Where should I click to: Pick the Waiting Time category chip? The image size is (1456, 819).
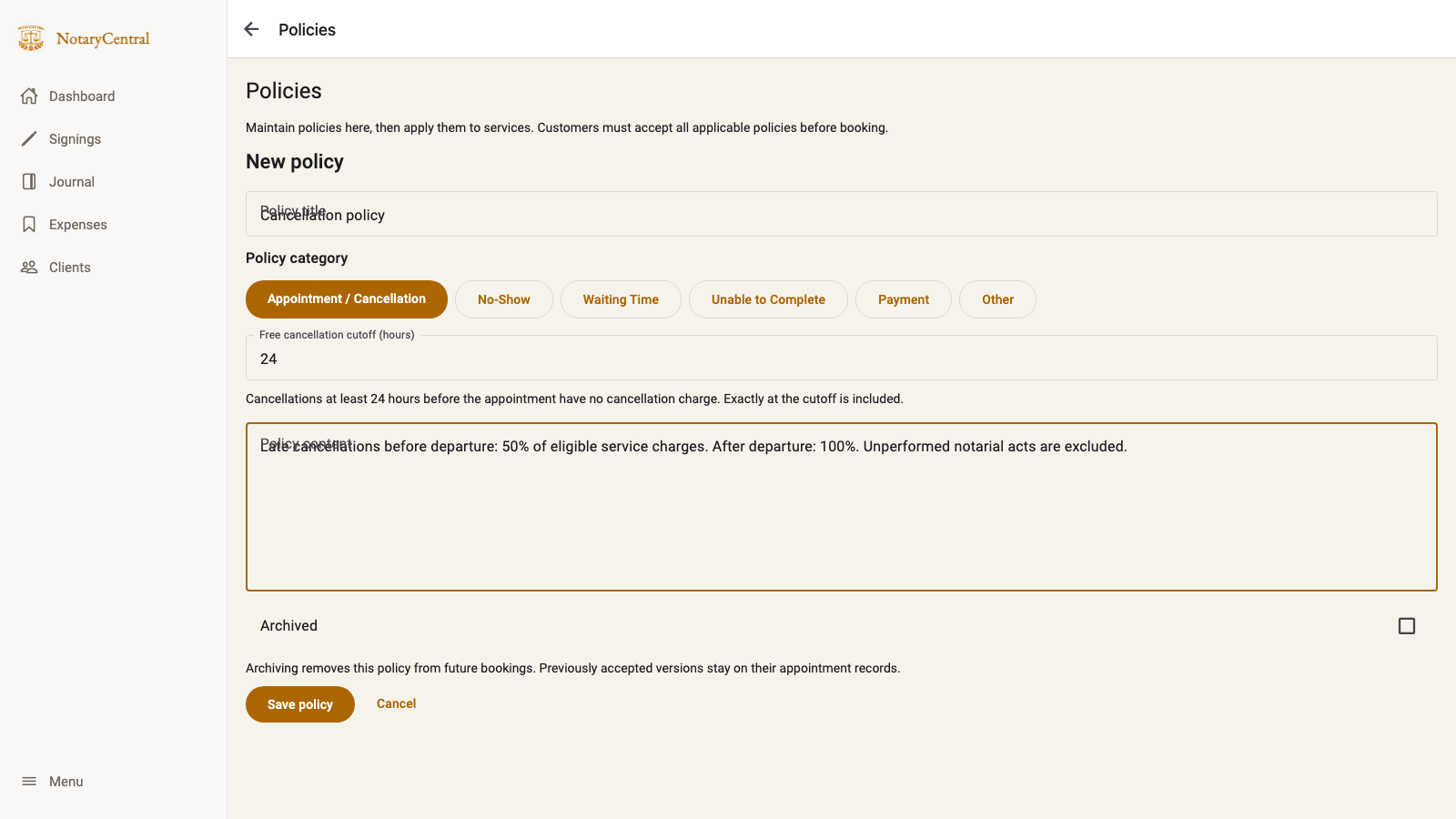[x=621, y=299]
